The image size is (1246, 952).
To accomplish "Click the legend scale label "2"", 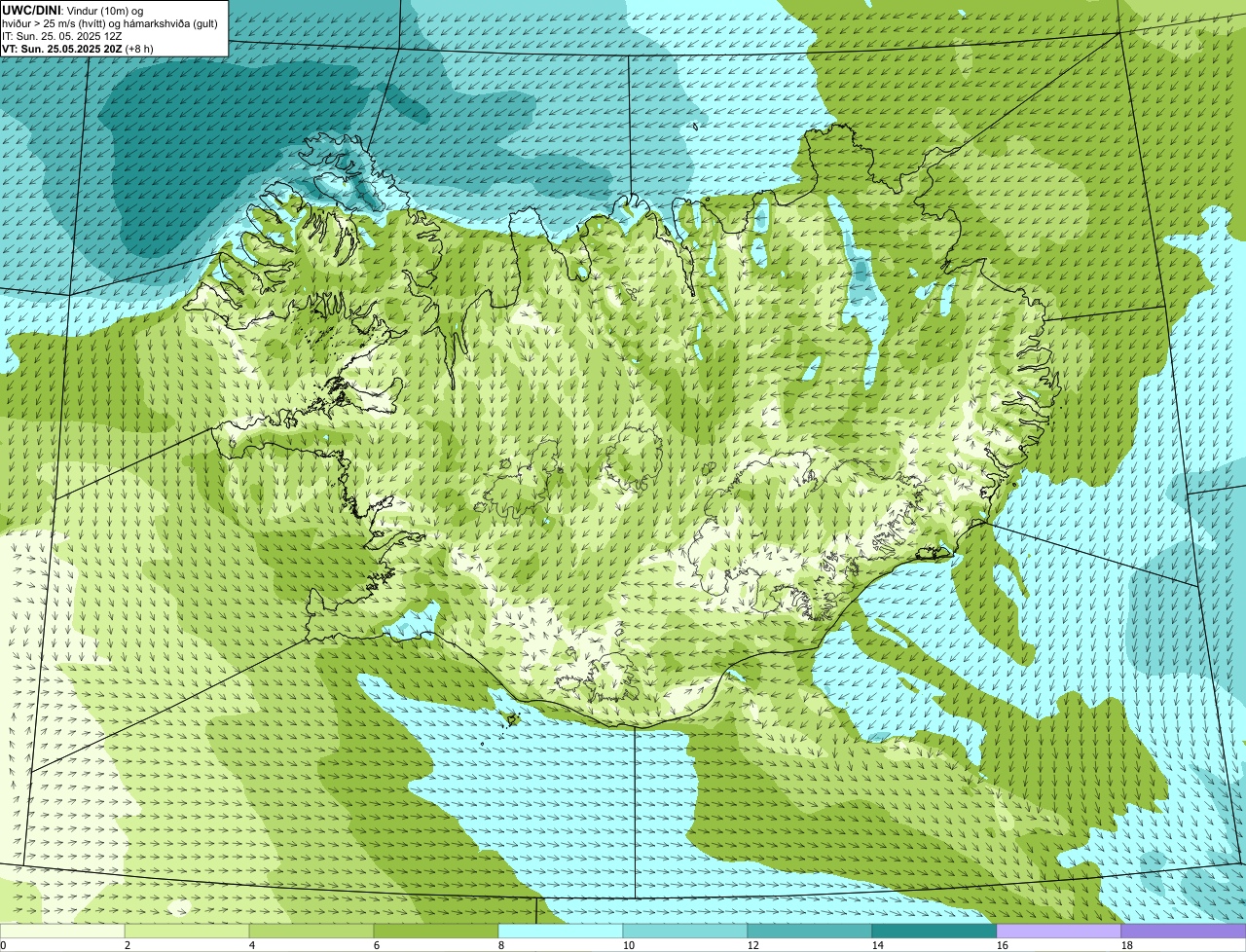I will [x=128, y=945].
